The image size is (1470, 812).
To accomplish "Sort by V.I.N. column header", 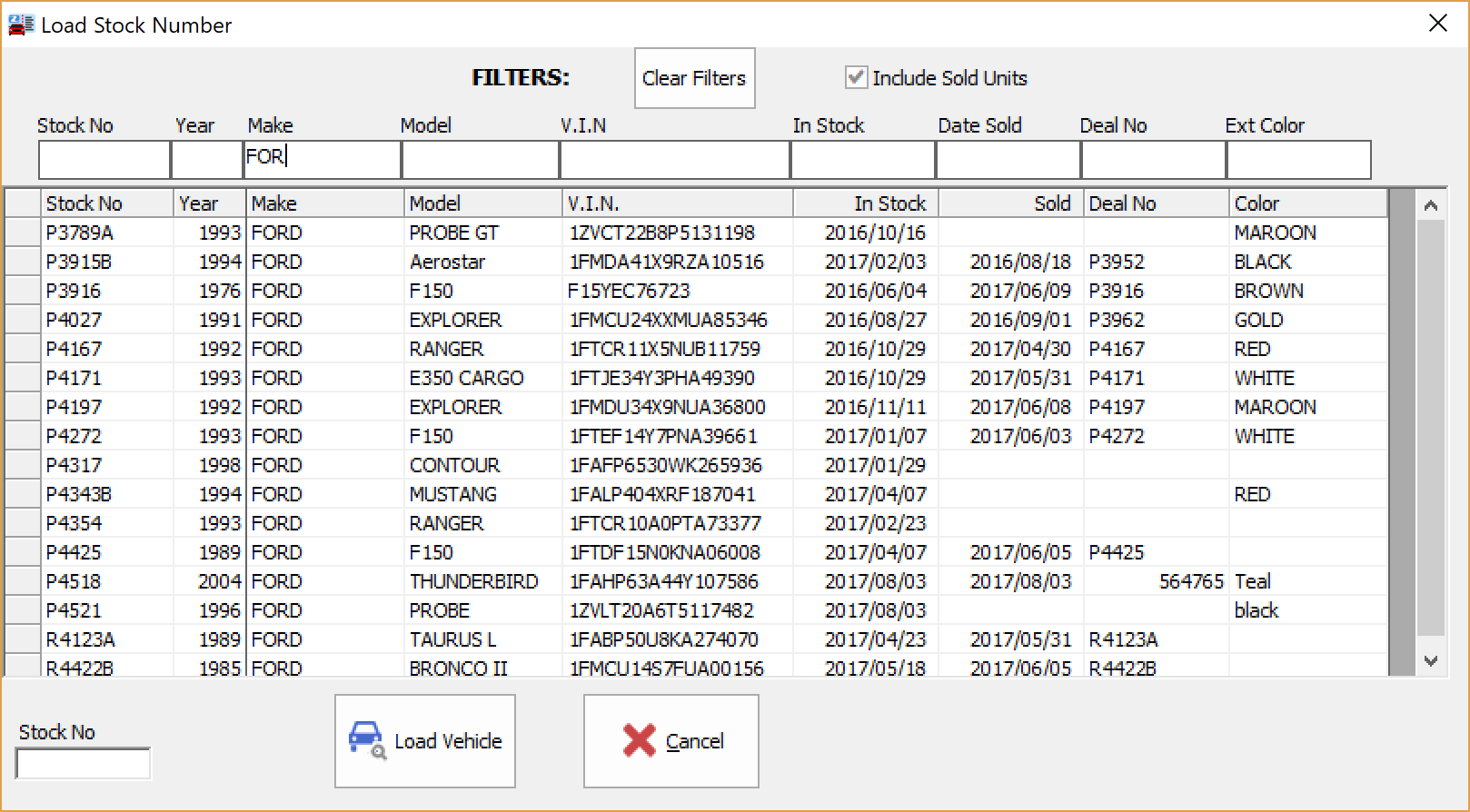I will point(678,203).
